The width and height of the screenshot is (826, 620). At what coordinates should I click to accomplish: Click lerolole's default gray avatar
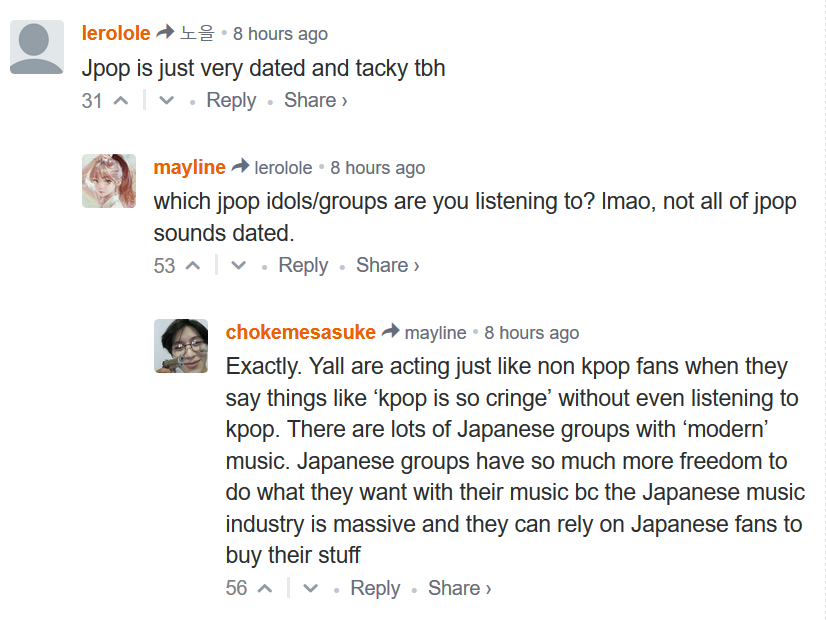(37, 47)
